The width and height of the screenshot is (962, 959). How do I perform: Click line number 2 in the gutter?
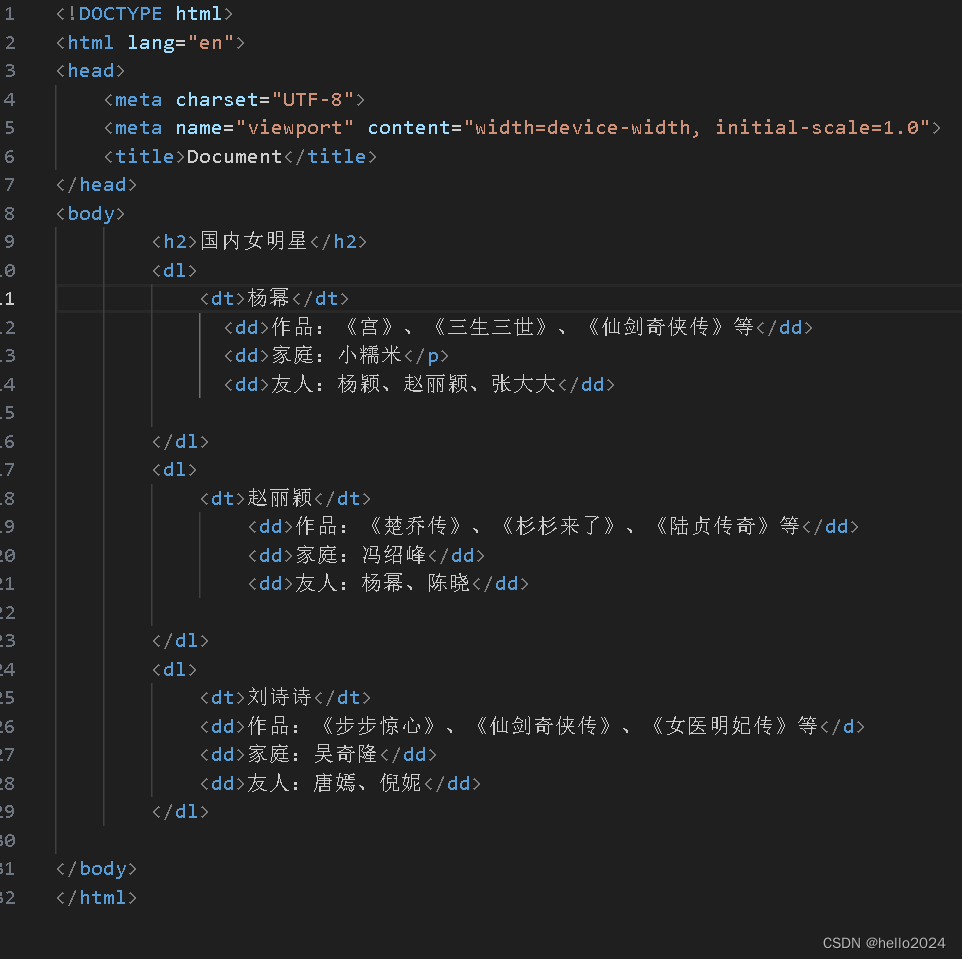tap(9, 42)
